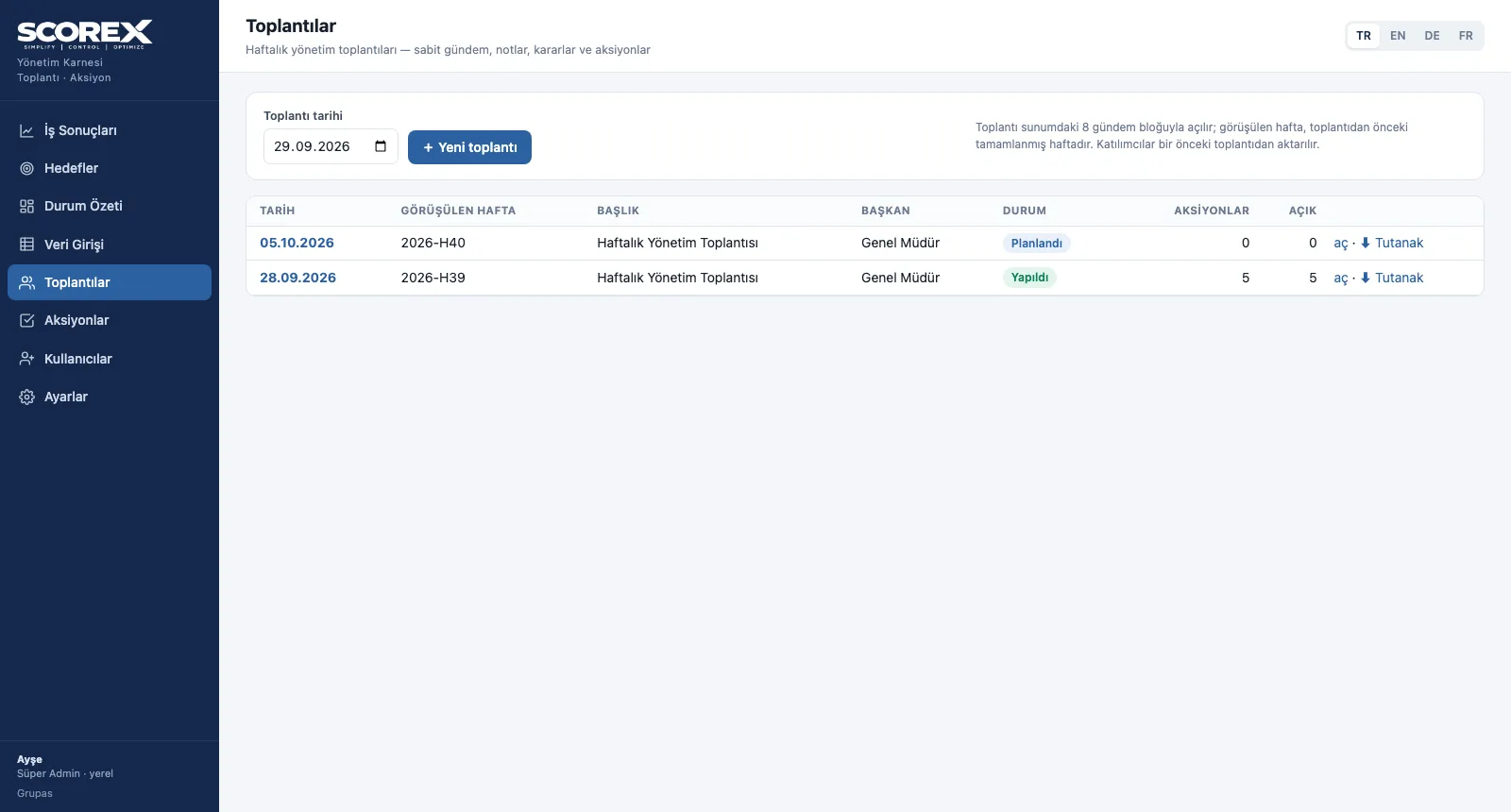Viewport: 1511px width, 812px height.
Task: Open Durum Özeti page
Action: [x=110, y=206]
